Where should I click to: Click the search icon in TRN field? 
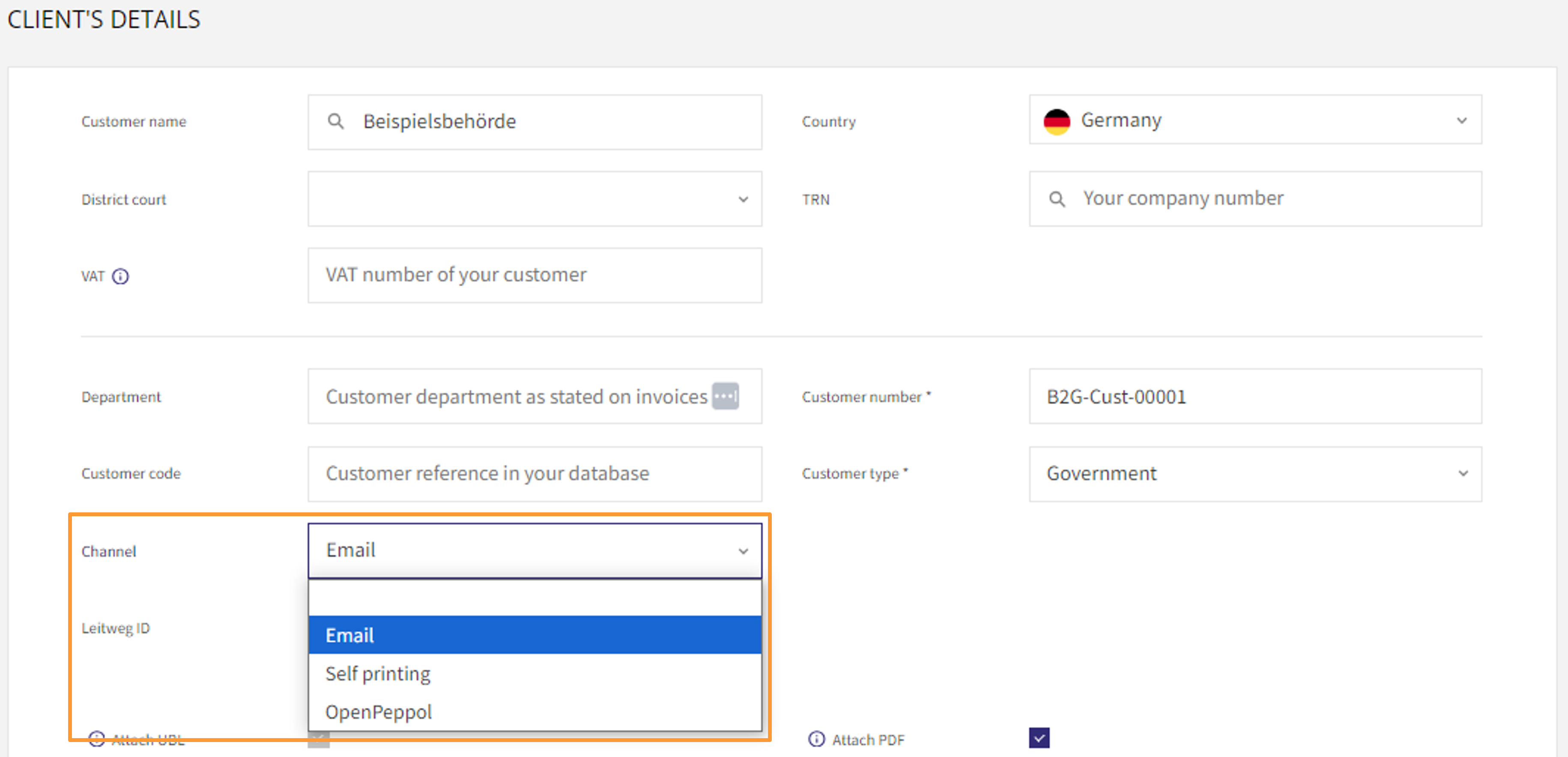1057,198
